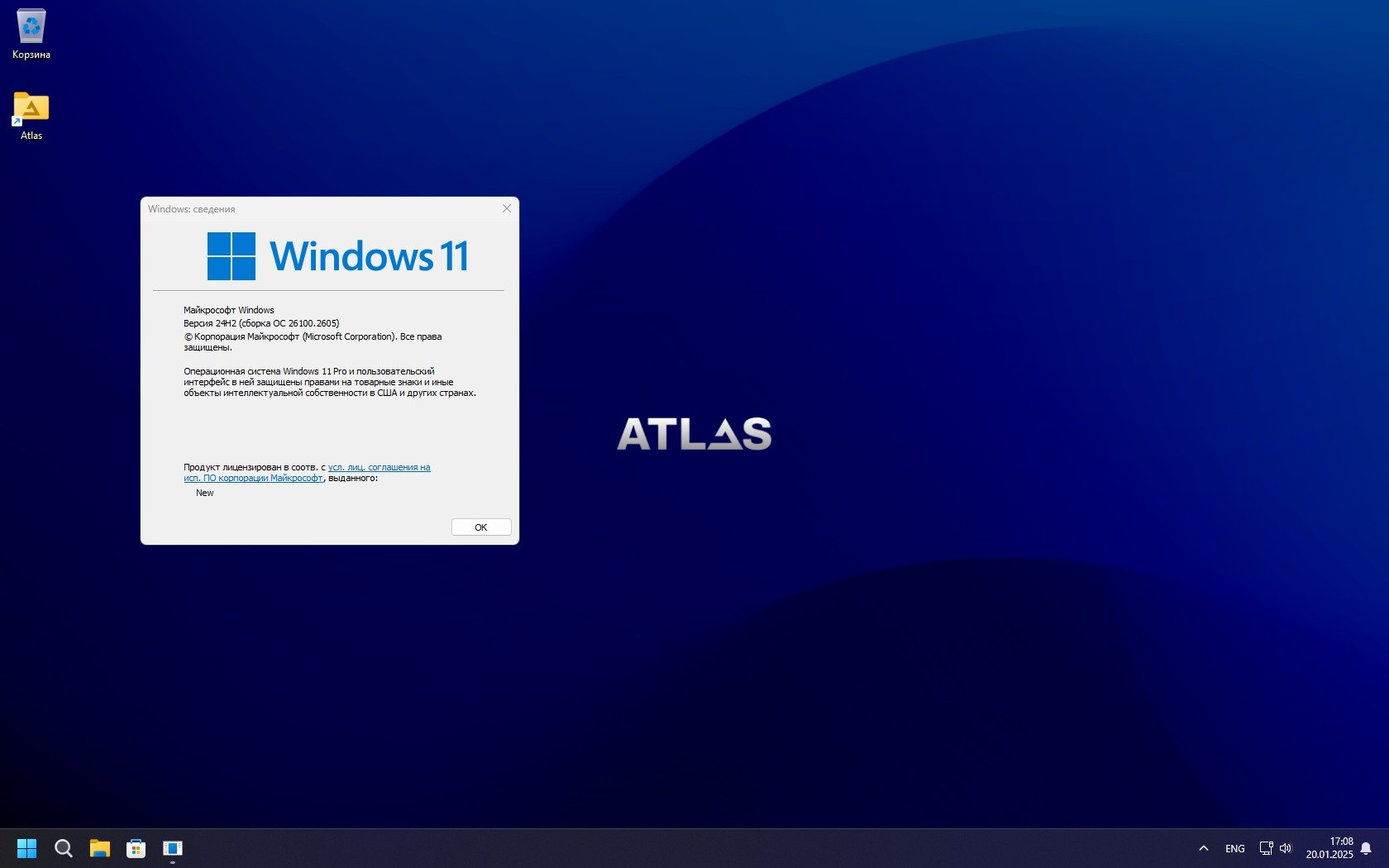Open Microsoft Store from the taskbar
This screenshot has width=1389, height=868.
click(136, 848)
